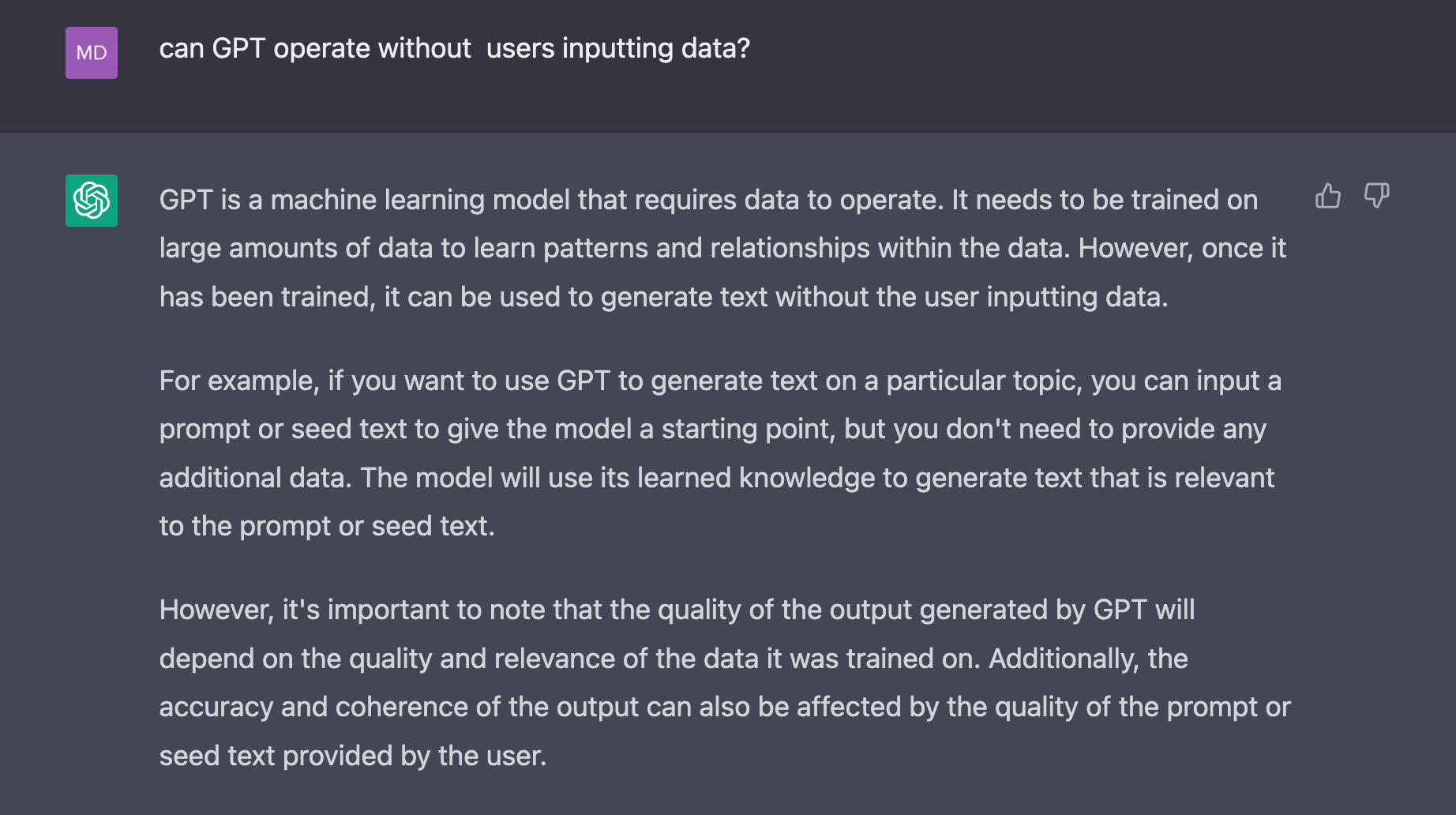
Task: Click the line "to the prompt or seed text."
Action: [x=327, y=527]
